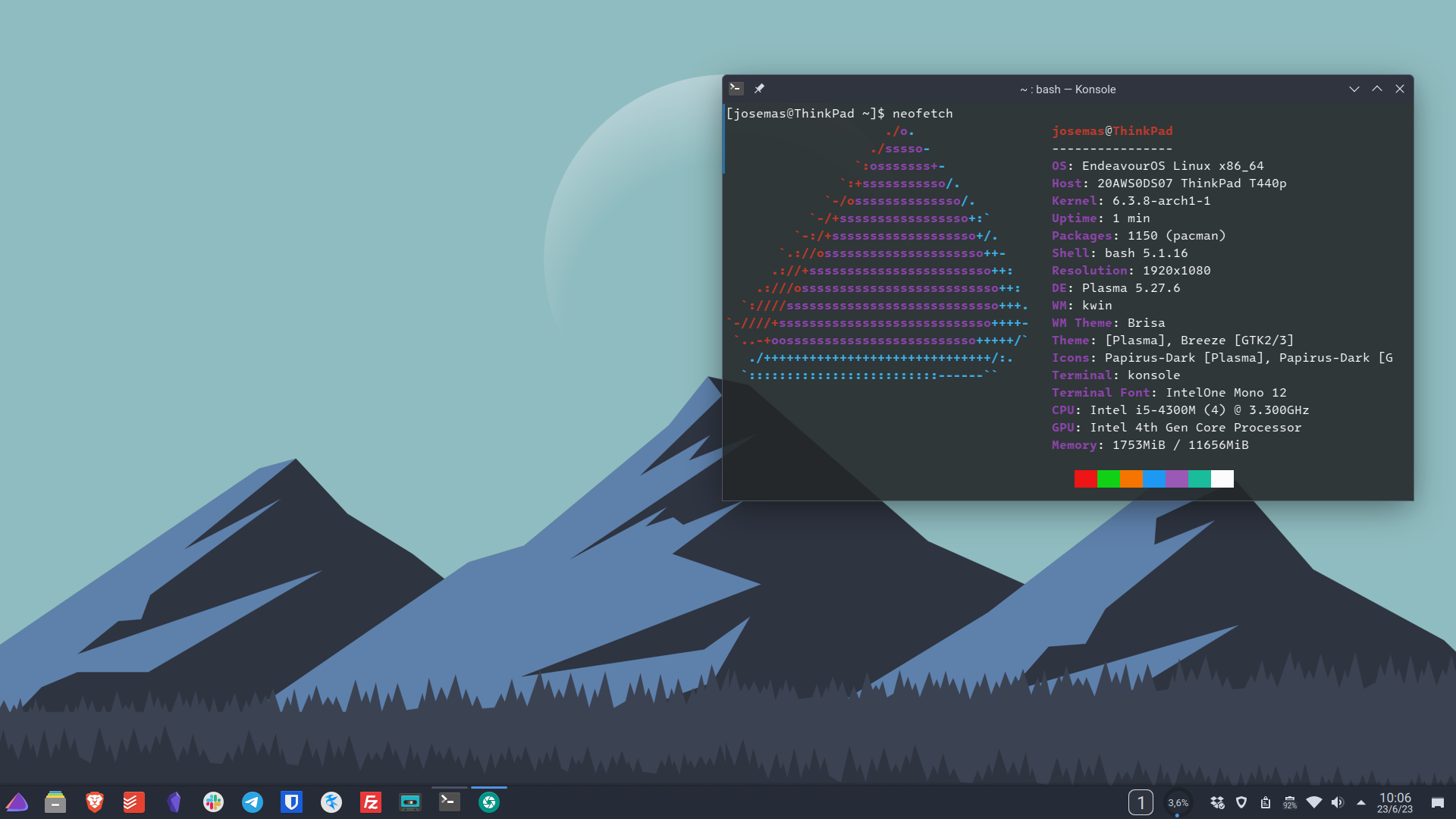The image size is (1456, 819).
Task: Click the 'Icons: Papirus-Dark' line
Action: coord(1222,358)
